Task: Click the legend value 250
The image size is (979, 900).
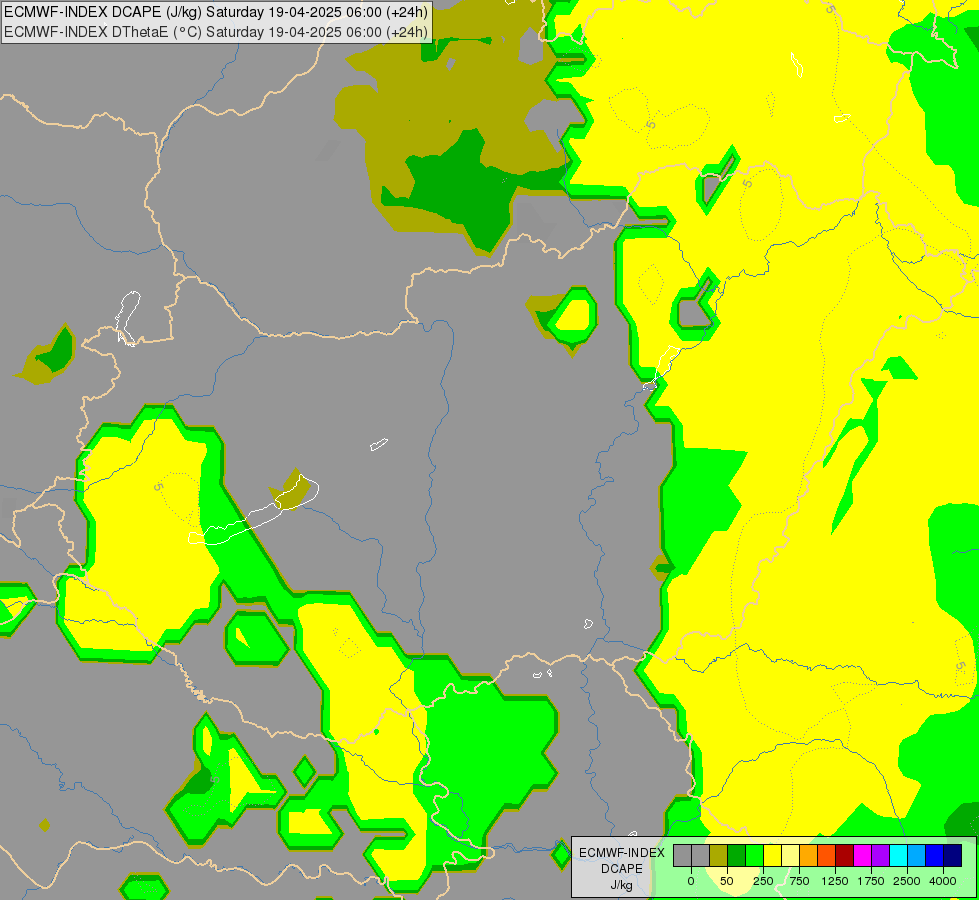Action: [x=763, y=881]
